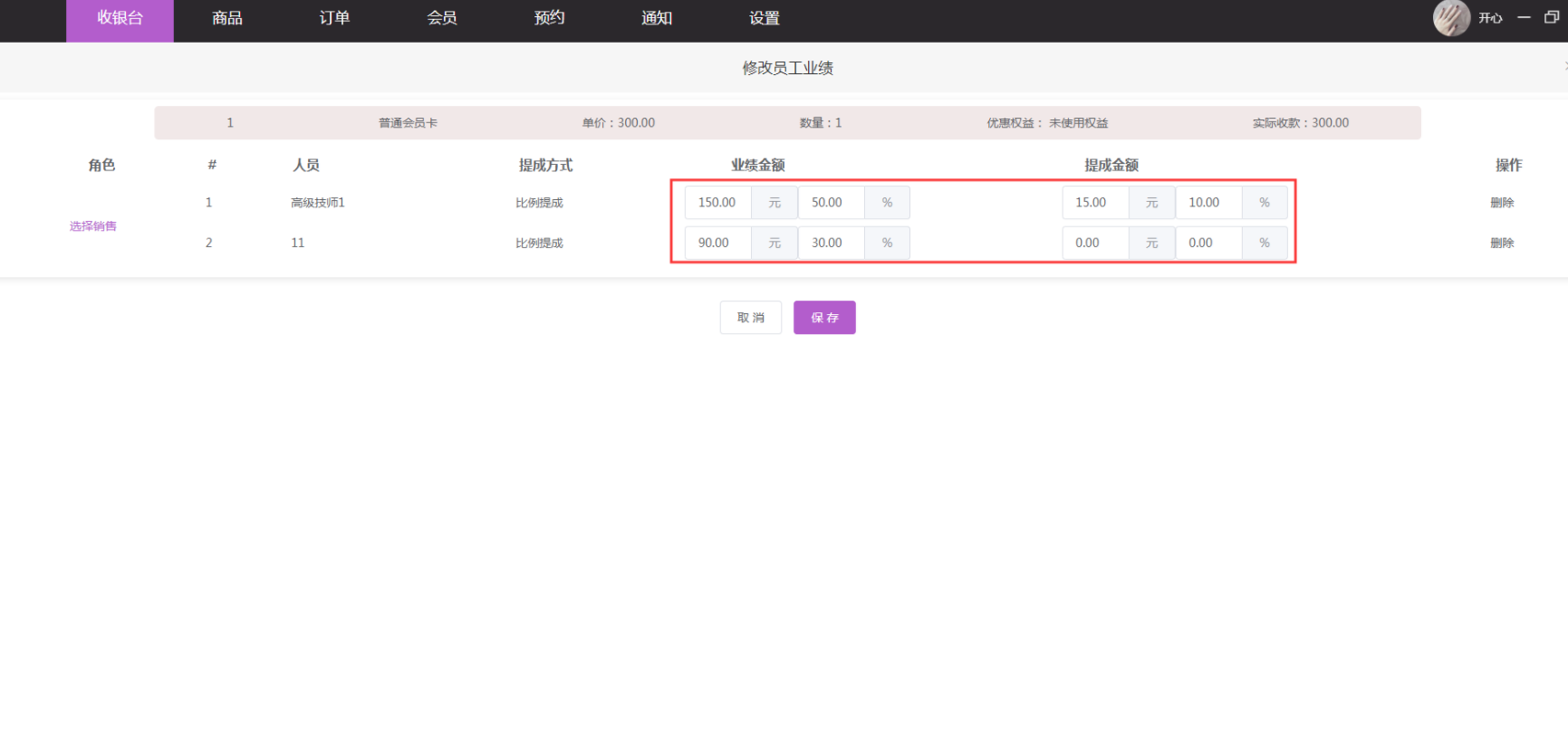
Task: Edit performance percentage field 50.00
Action: tap(832, 203)
